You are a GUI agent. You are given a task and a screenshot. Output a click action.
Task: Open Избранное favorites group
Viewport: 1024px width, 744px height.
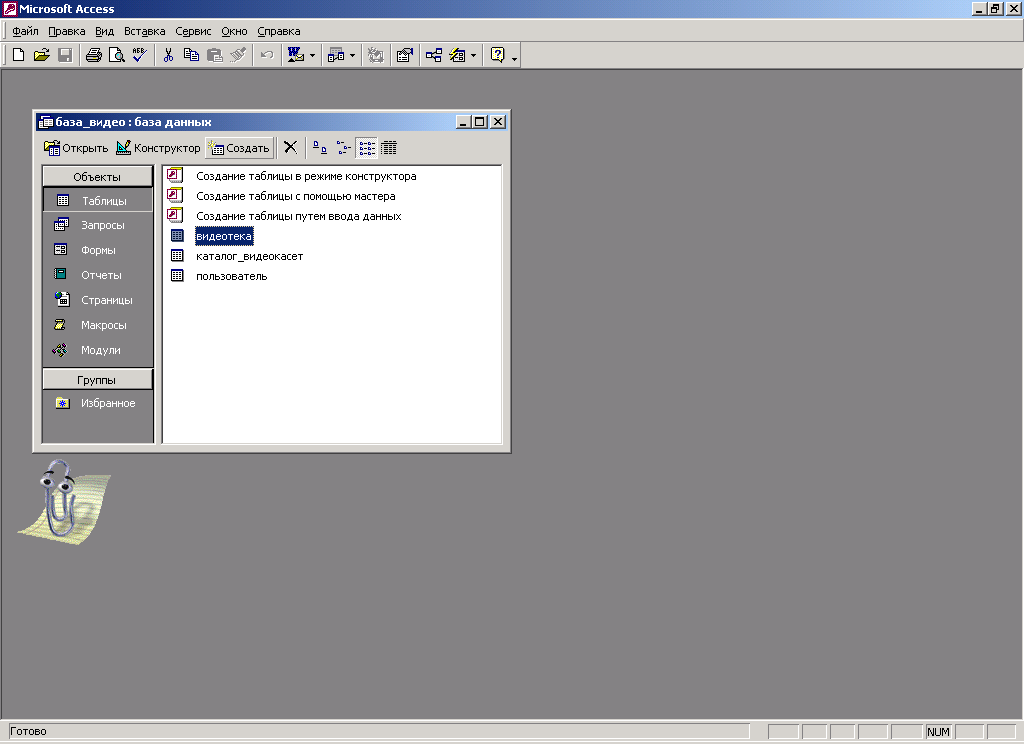click(x=97, y=403)
